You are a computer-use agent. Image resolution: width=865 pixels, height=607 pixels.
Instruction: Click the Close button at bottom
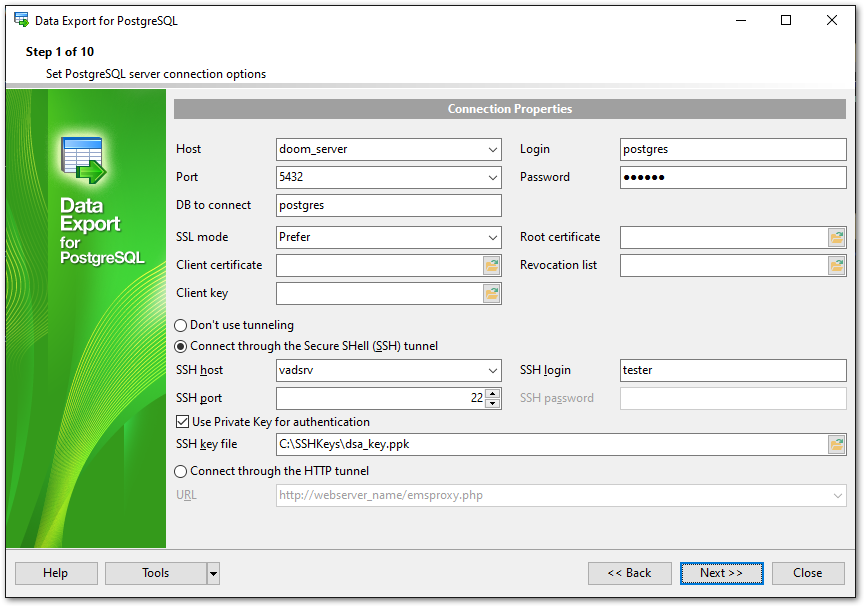[x=808, y=573]
